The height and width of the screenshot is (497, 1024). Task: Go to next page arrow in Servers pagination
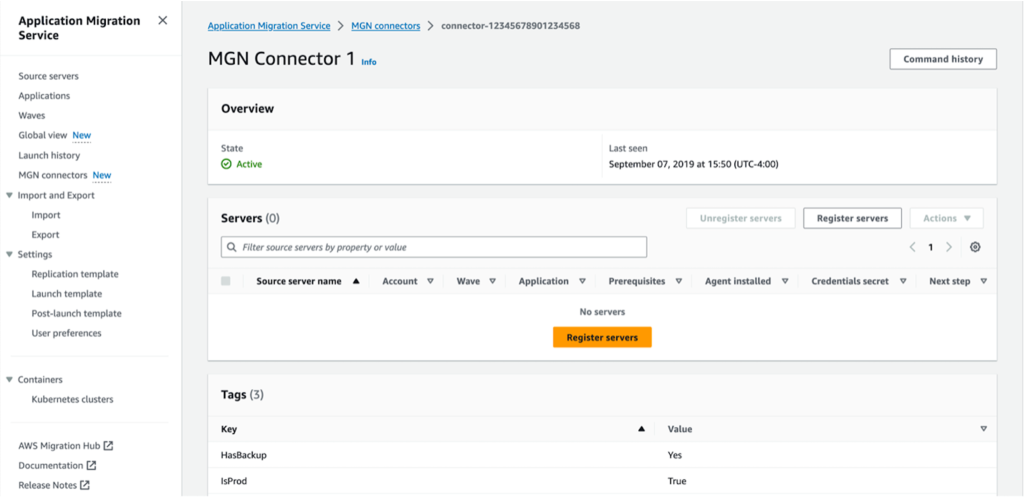[x=949, y=248]
